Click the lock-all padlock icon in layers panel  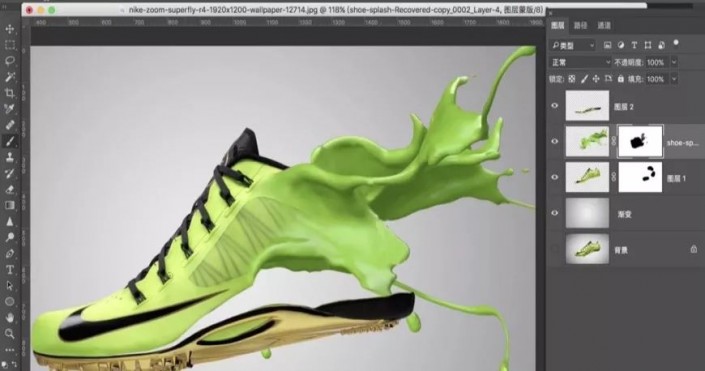pos(620,79)
